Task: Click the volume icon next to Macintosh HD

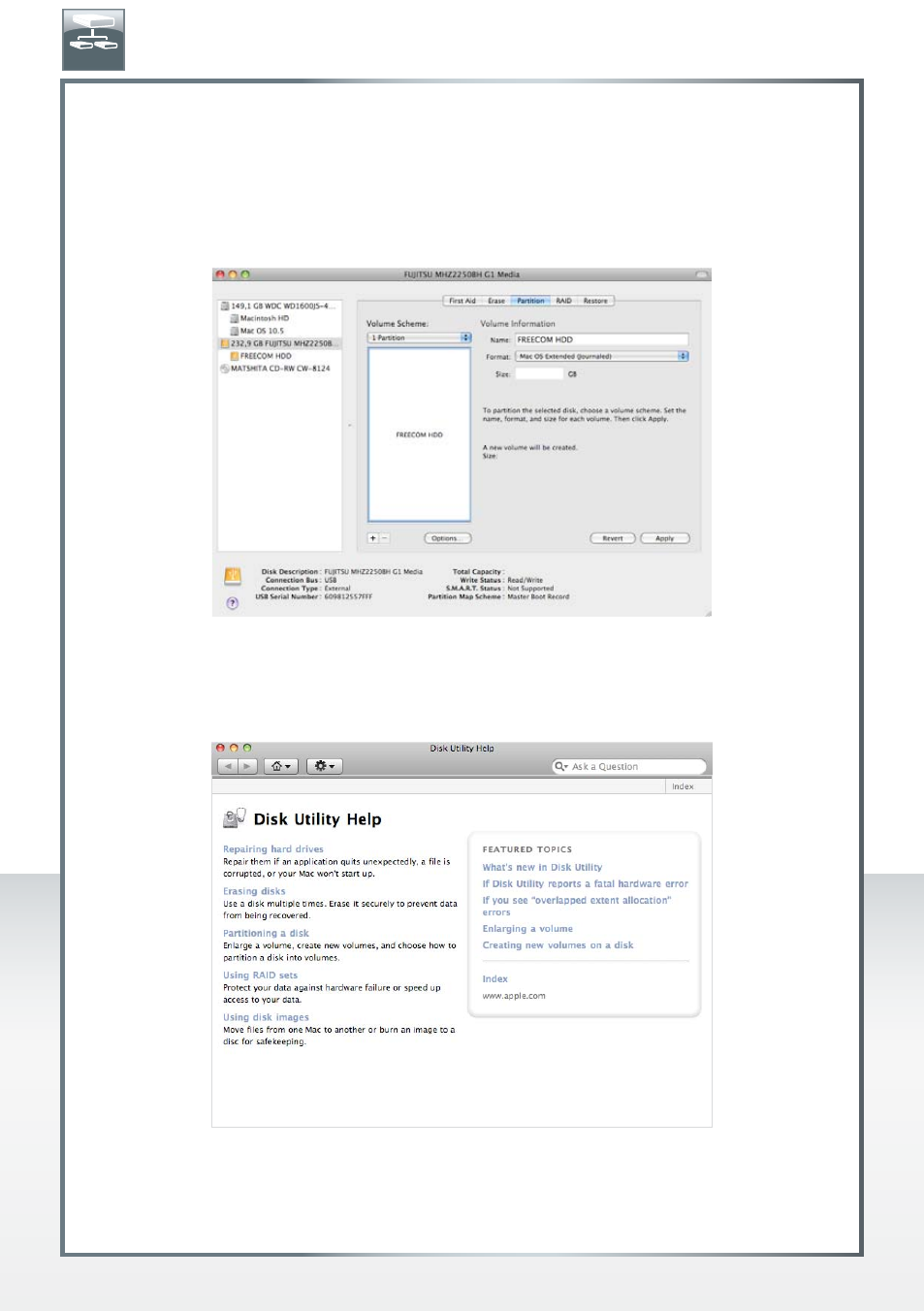Action: (x=235, y=319)
